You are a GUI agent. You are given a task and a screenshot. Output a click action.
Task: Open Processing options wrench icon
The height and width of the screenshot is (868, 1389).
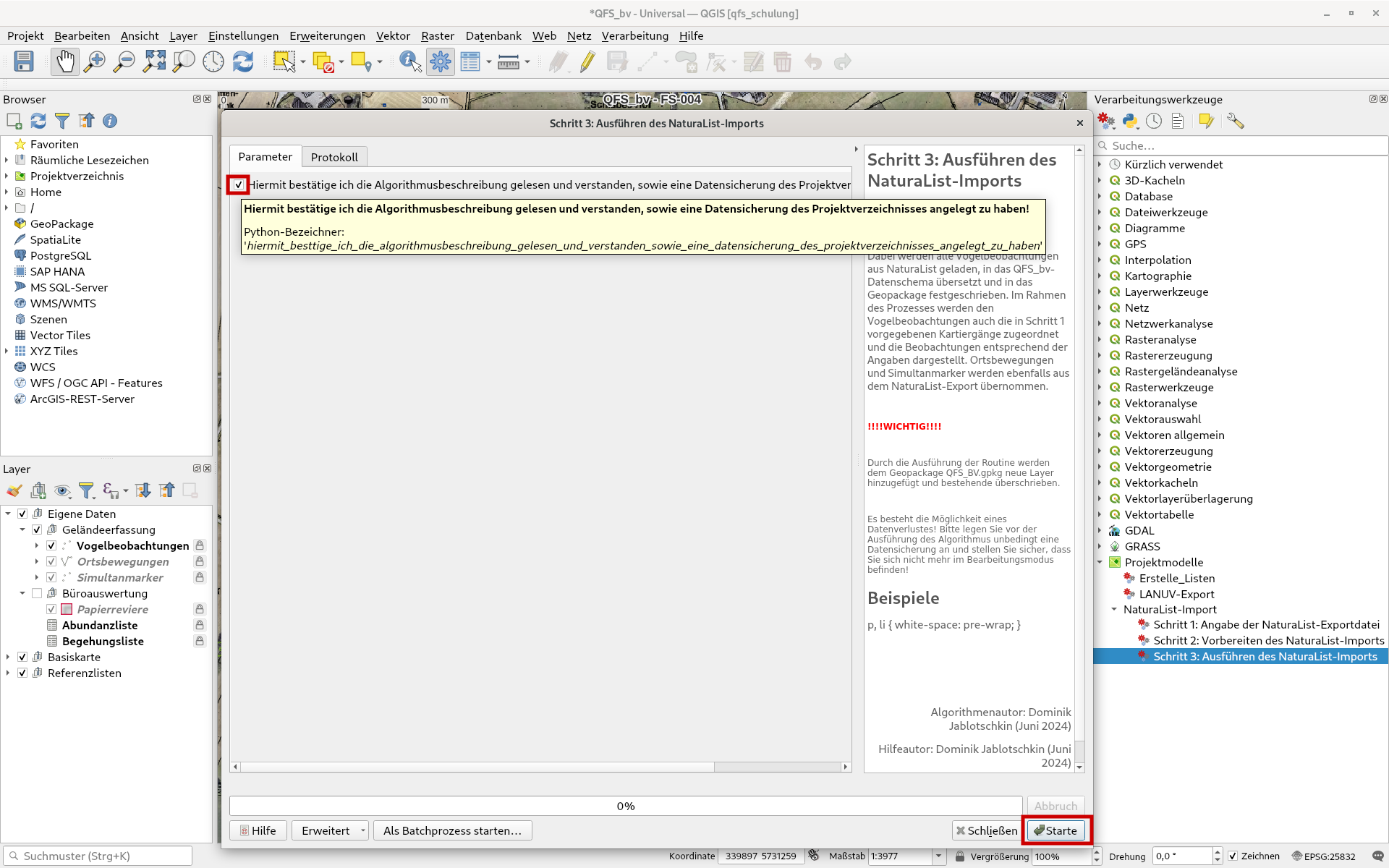click(1235, 122)
